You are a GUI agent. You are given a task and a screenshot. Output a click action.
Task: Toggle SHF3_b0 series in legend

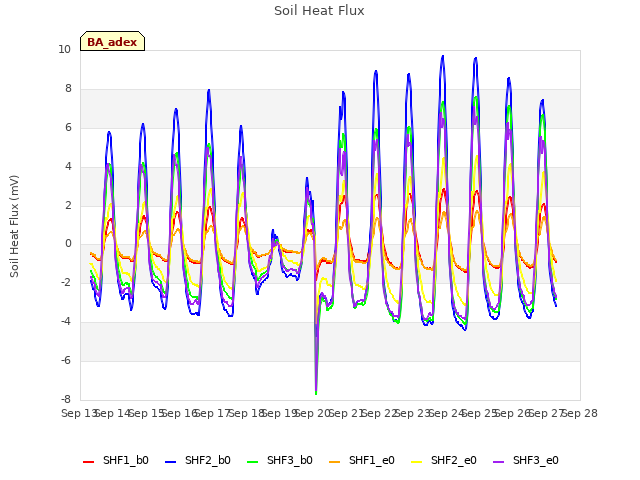[x=280, y=460]
